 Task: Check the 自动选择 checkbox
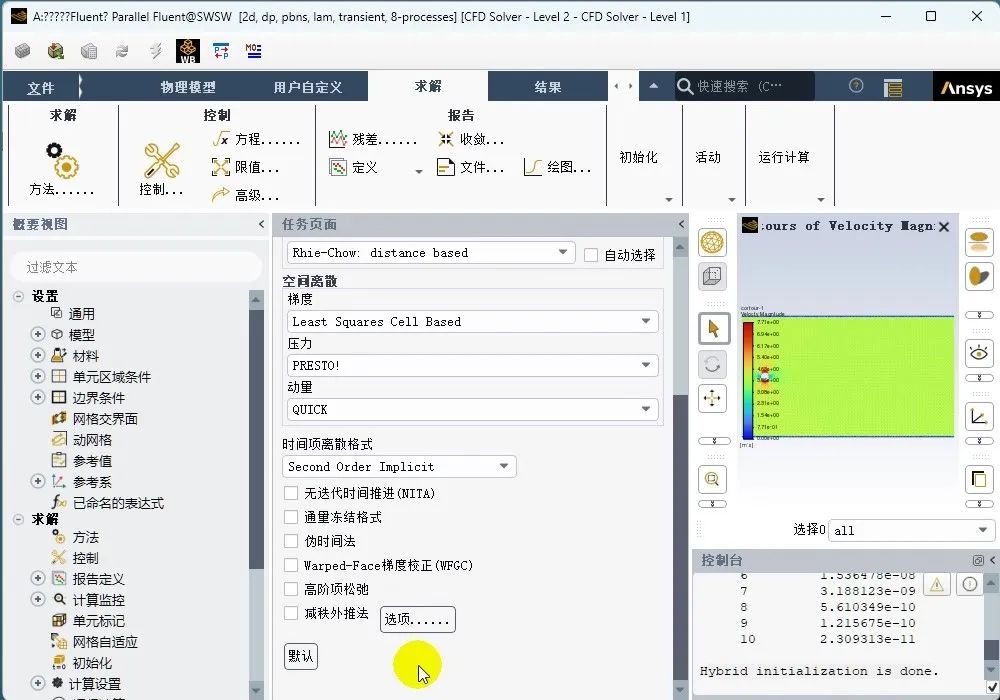point(591,255)
